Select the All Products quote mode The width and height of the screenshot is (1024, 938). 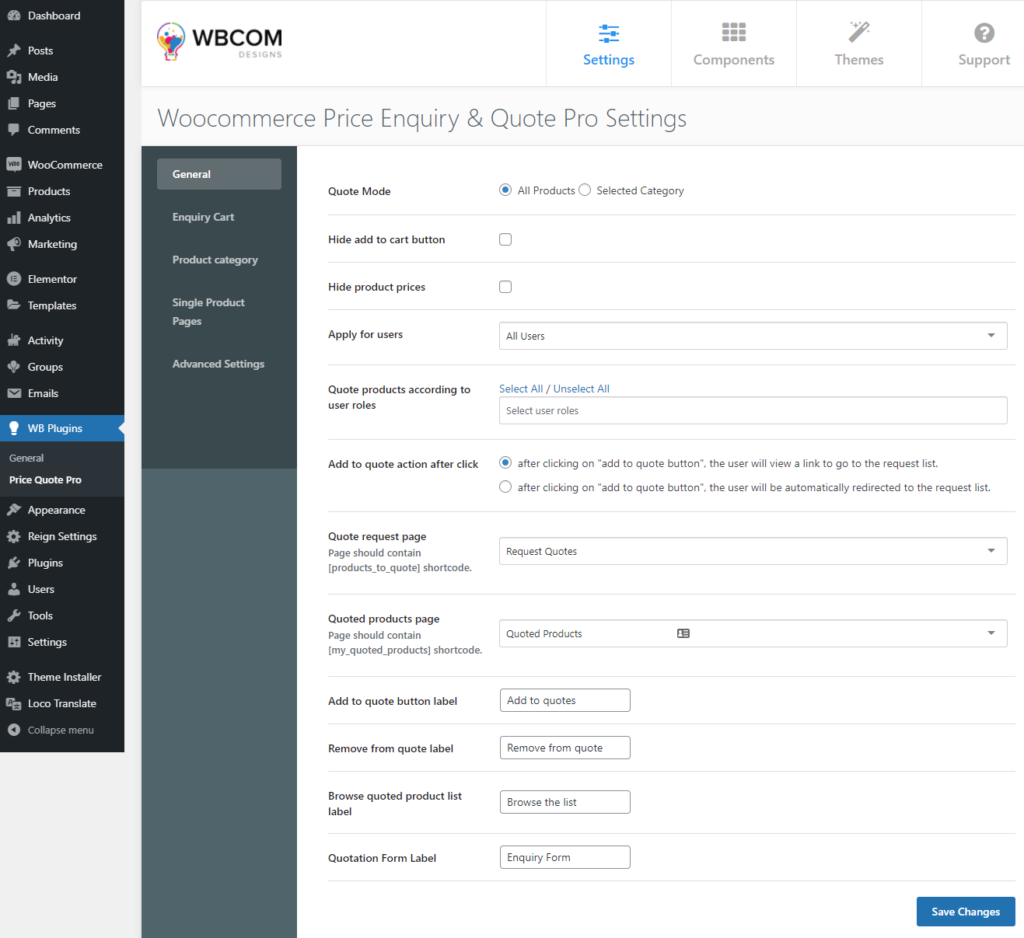click(x=505, y=190)
